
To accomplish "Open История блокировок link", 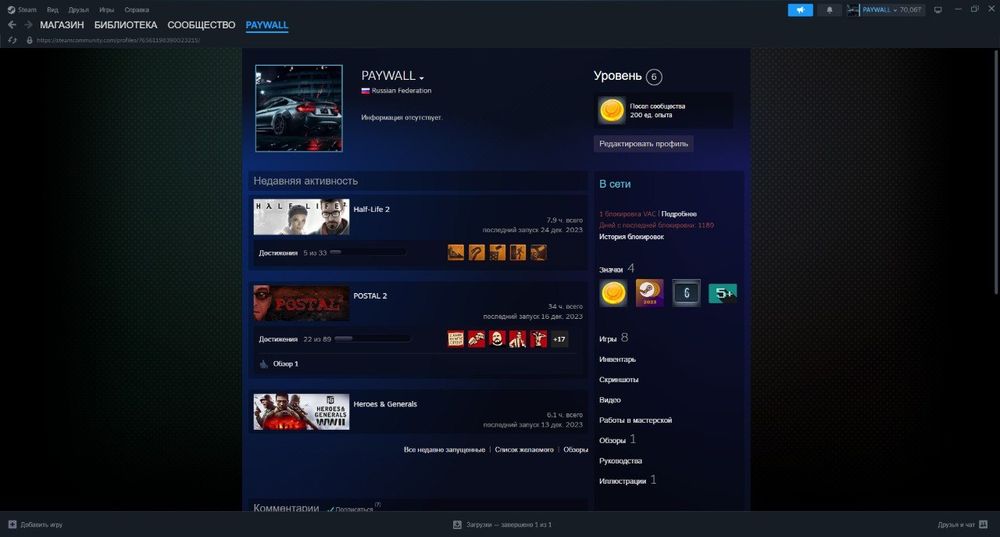I will point(631,237).
